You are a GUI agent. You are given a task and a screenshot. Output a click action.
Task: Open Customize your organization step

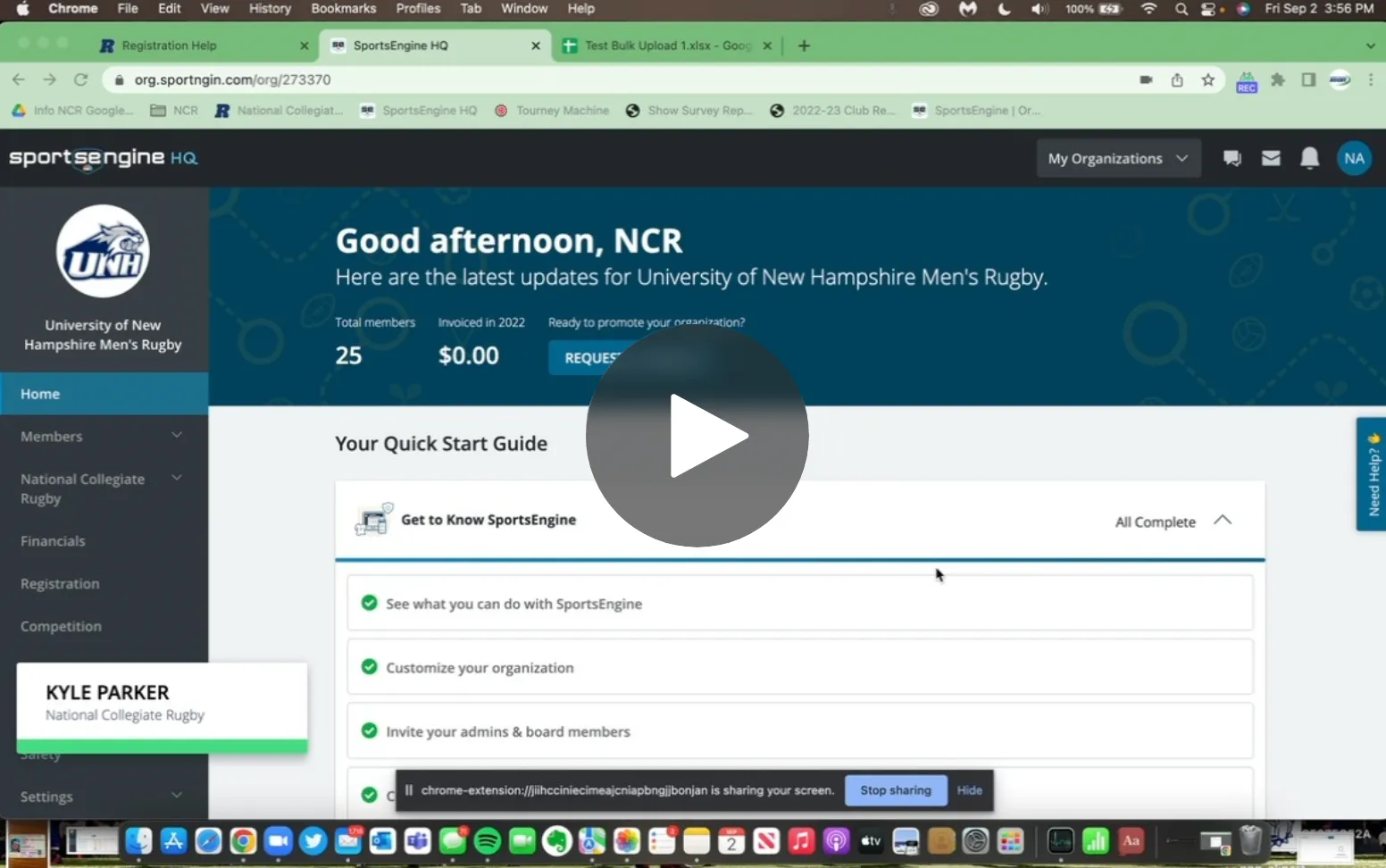pyautogui.click(x=800, y=667)
